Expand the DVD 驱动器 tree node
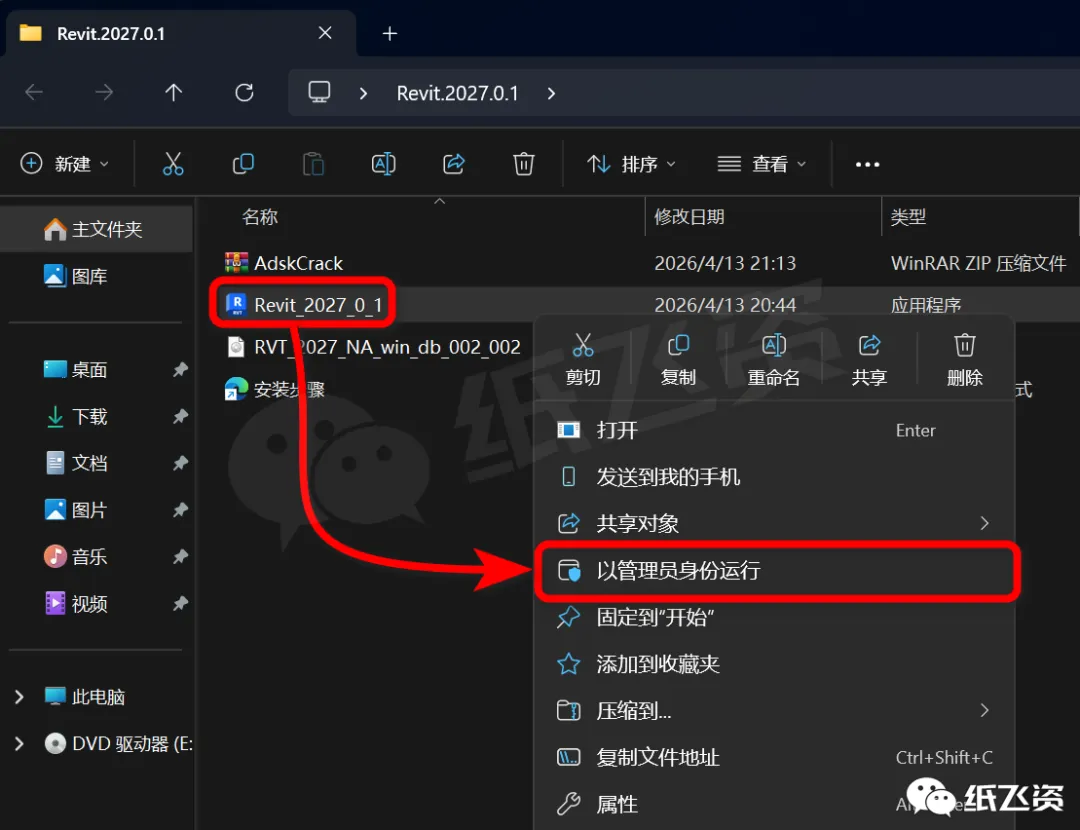The height and width of the screenshot is (830, 1080). point(19,744)
